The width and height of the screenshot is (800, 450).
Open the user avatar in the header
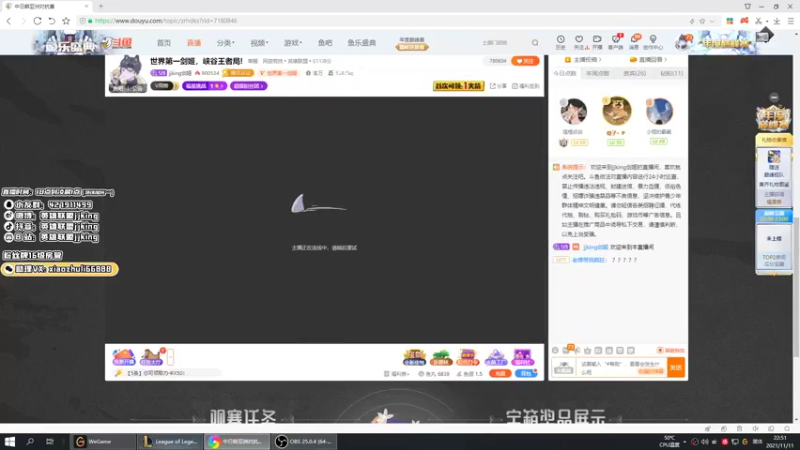coord(683,43)
